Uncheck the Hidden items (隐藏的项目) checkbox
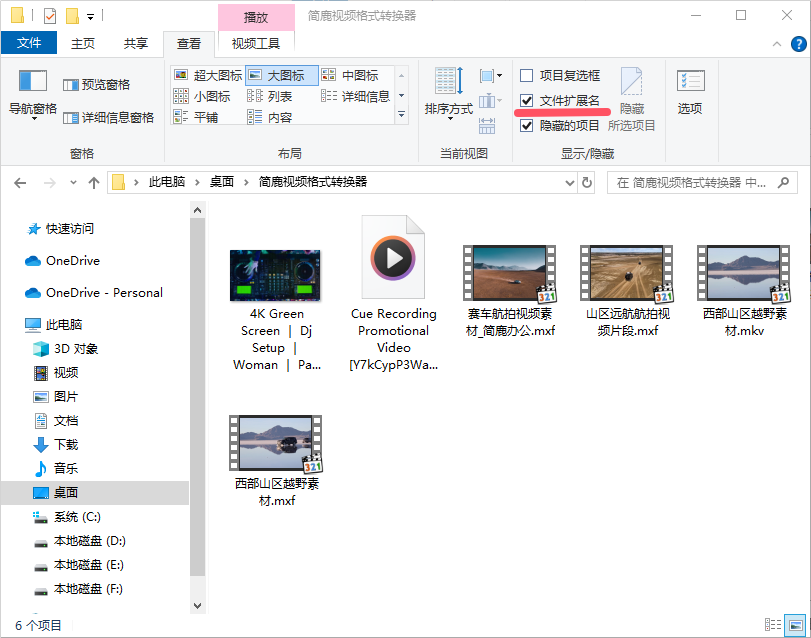 point(527,126)
